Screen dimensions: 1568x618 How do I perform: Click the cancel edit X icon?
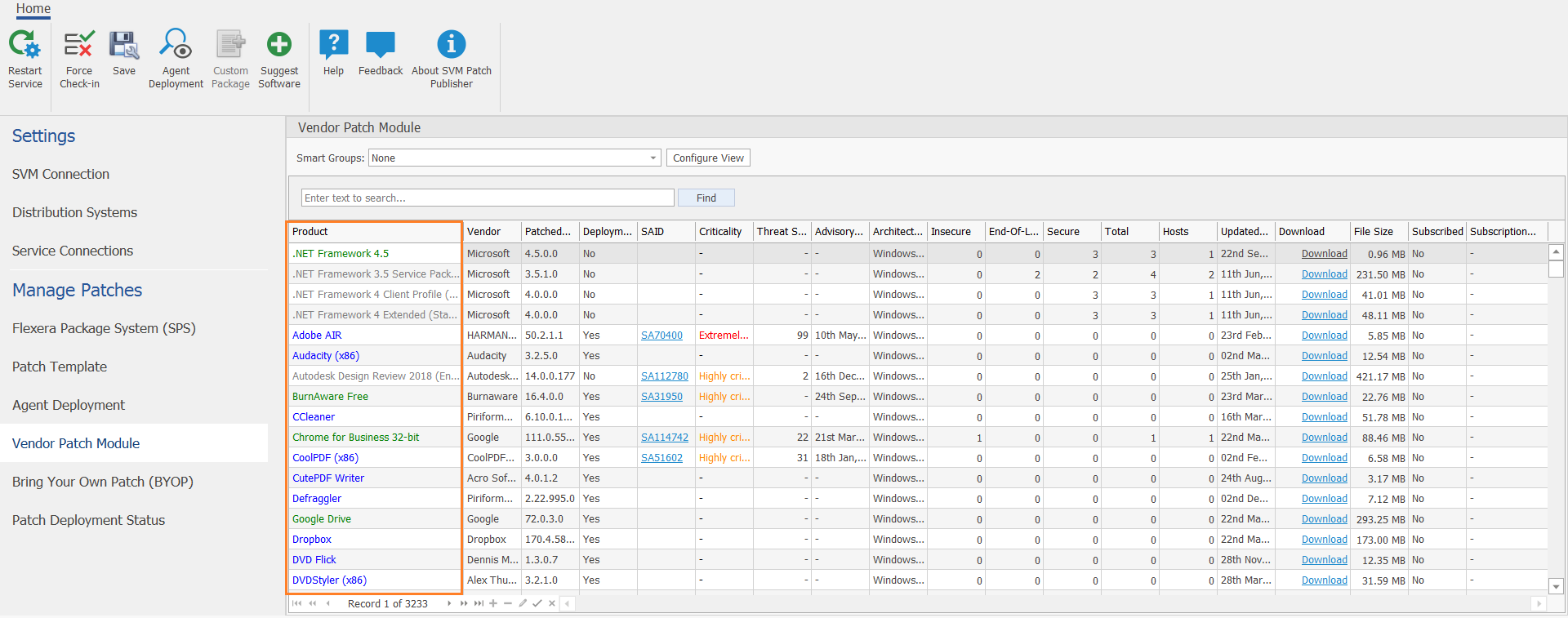552,603
